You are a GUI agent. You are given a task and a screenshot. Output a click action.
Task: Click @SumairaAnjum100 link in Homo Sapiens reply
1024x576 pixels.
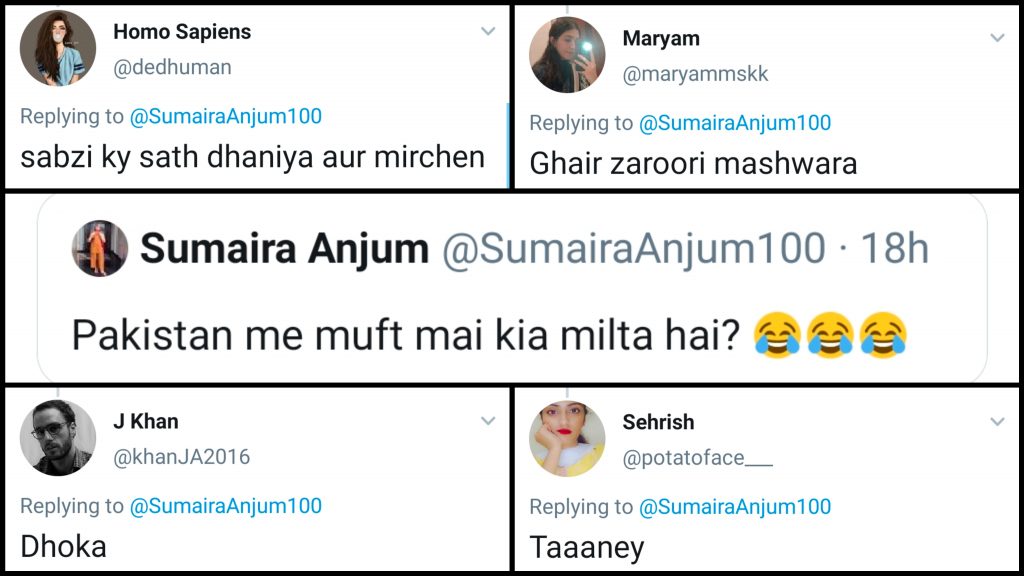coord(226,116)
